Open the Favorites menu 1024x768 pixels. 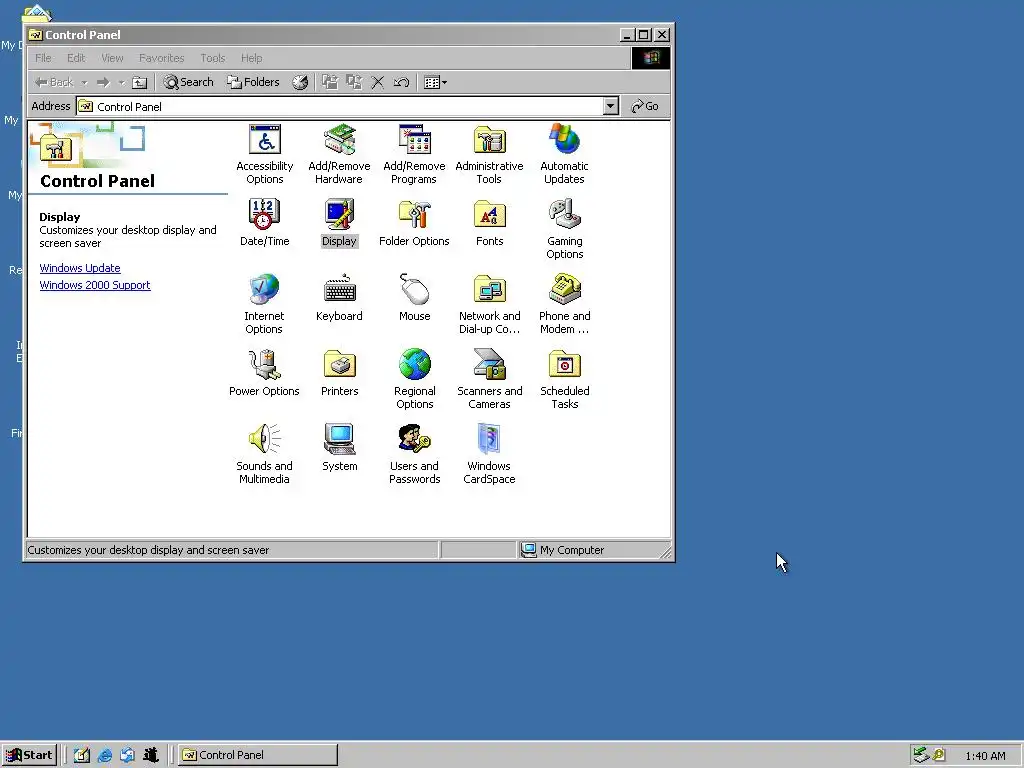(x=161, y=58)
